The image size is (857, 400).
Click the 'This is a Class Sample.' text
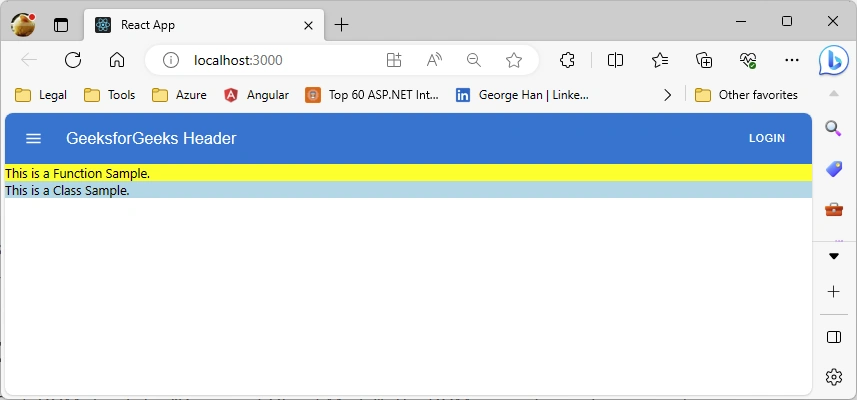pyautogui.click(x=67, y=191)
